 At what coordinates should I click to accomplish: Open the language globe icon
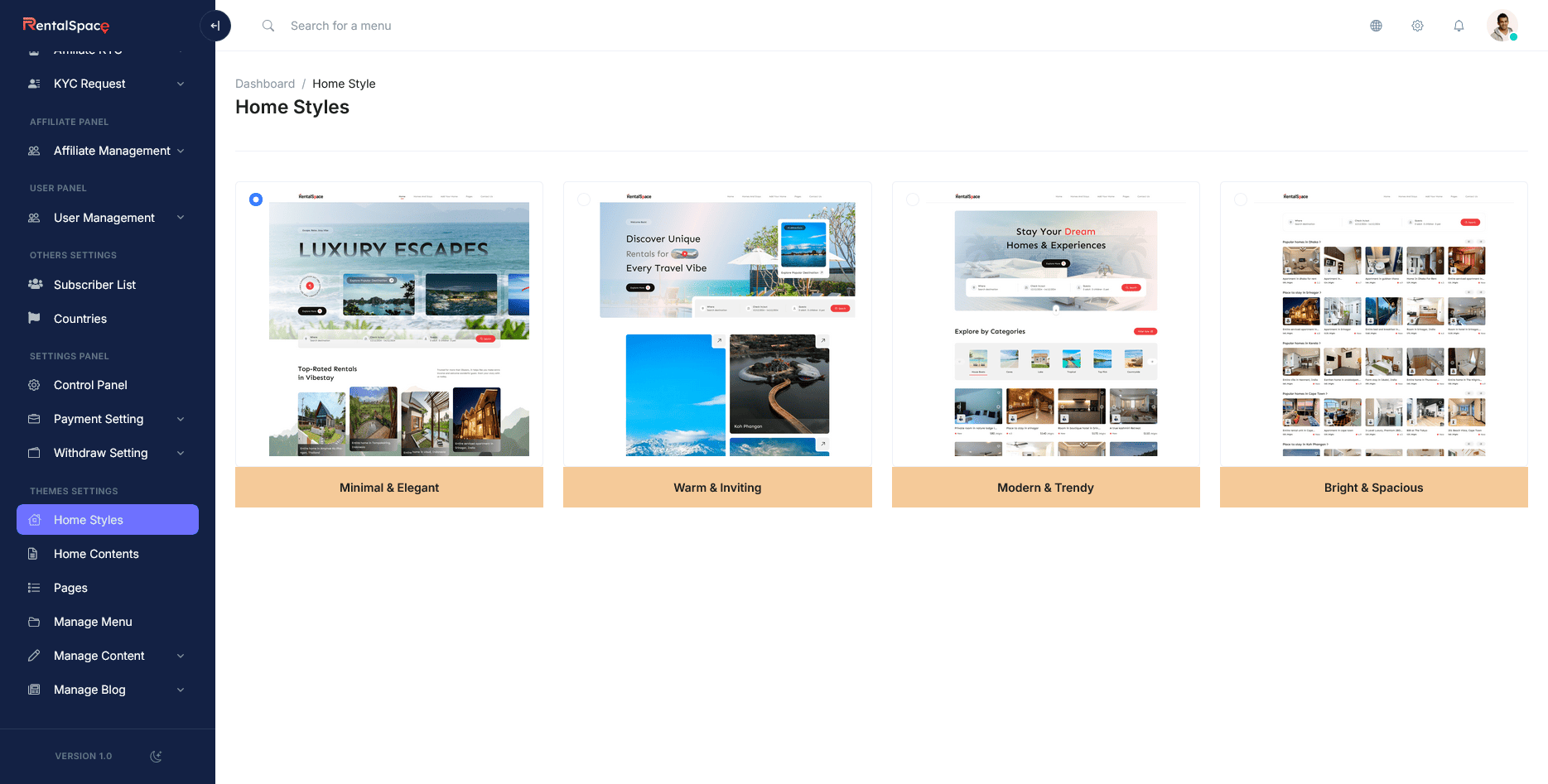click(1376, 26)
